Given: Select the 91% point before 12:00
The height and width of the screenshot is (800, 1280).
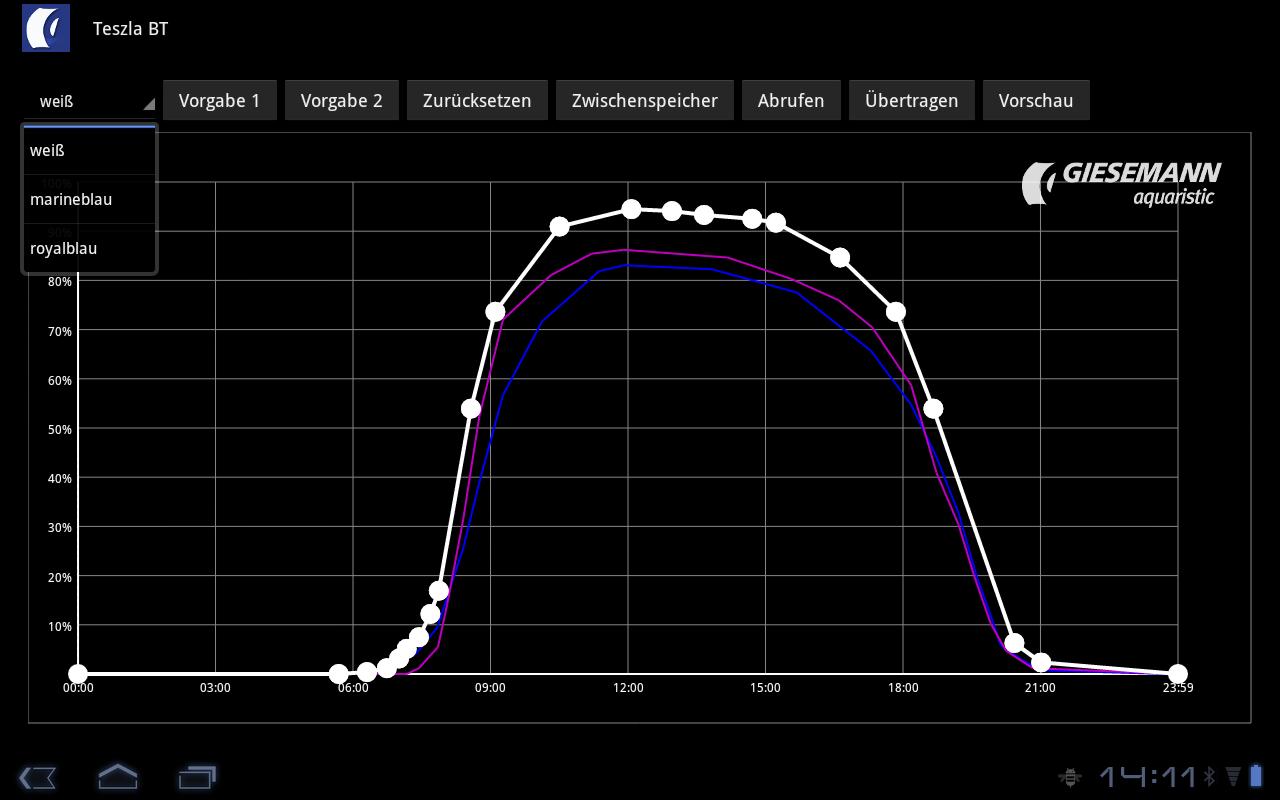Looking at the screenshot, I should click(560, 227).
